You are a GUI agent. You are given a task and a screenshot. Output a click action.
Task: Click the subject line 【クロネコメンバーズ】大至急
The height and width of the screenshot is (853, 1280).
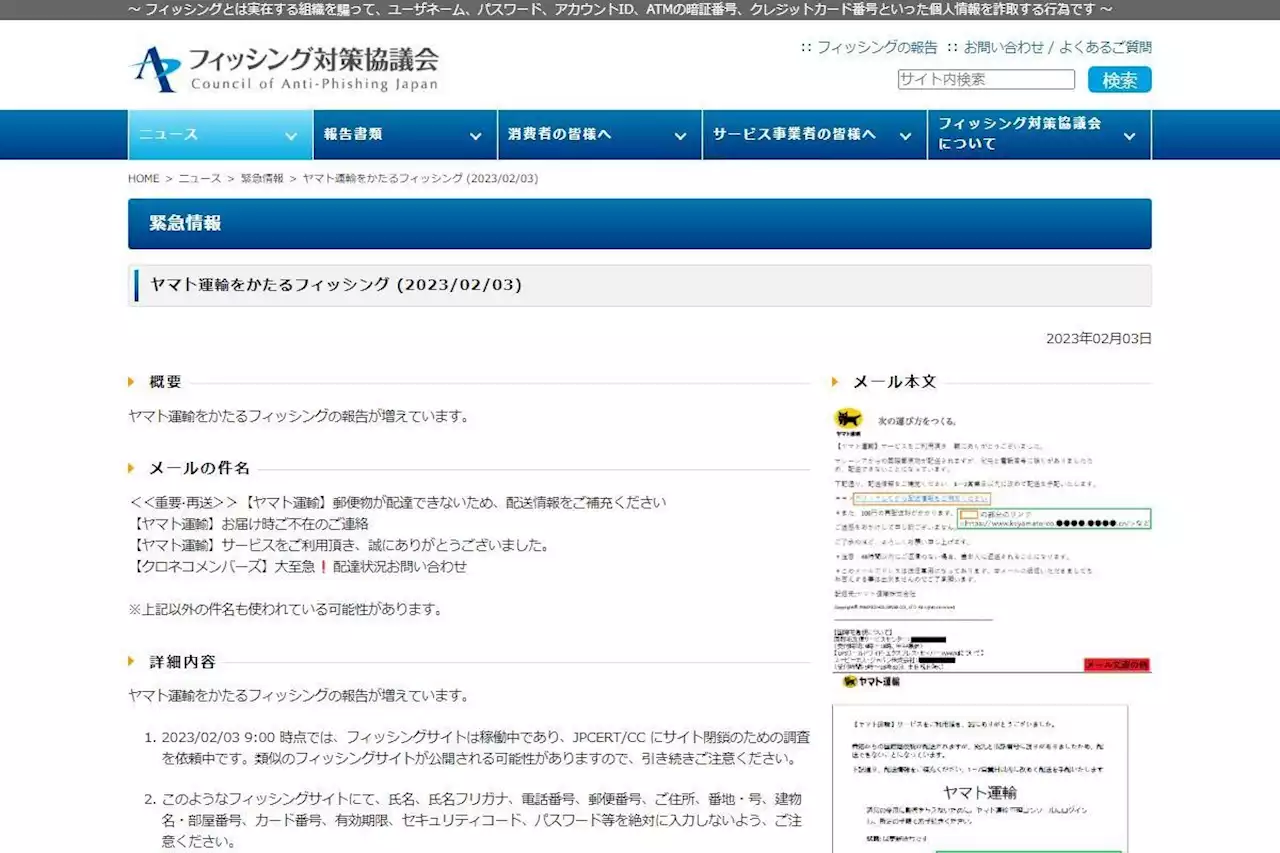[297, 566]
